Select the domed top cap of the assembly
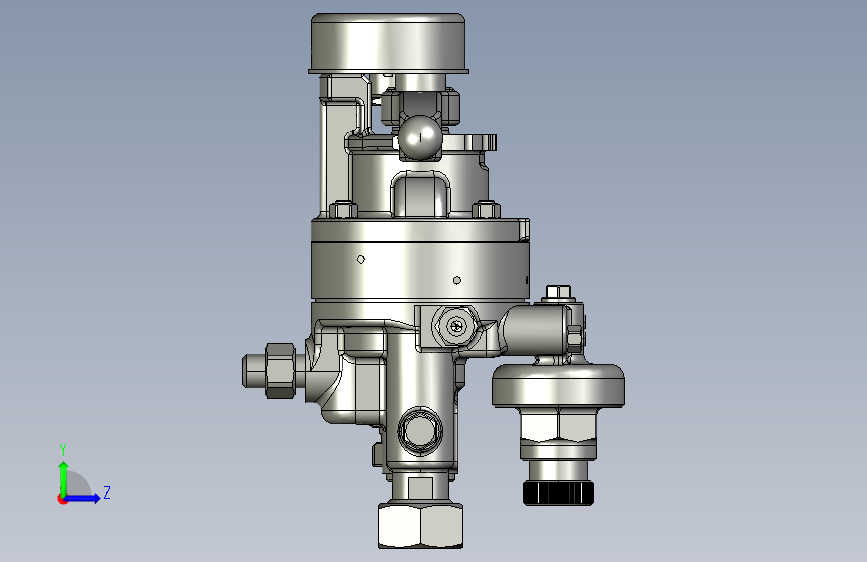The height and width of the screenshot is (562, 867). 388,43
